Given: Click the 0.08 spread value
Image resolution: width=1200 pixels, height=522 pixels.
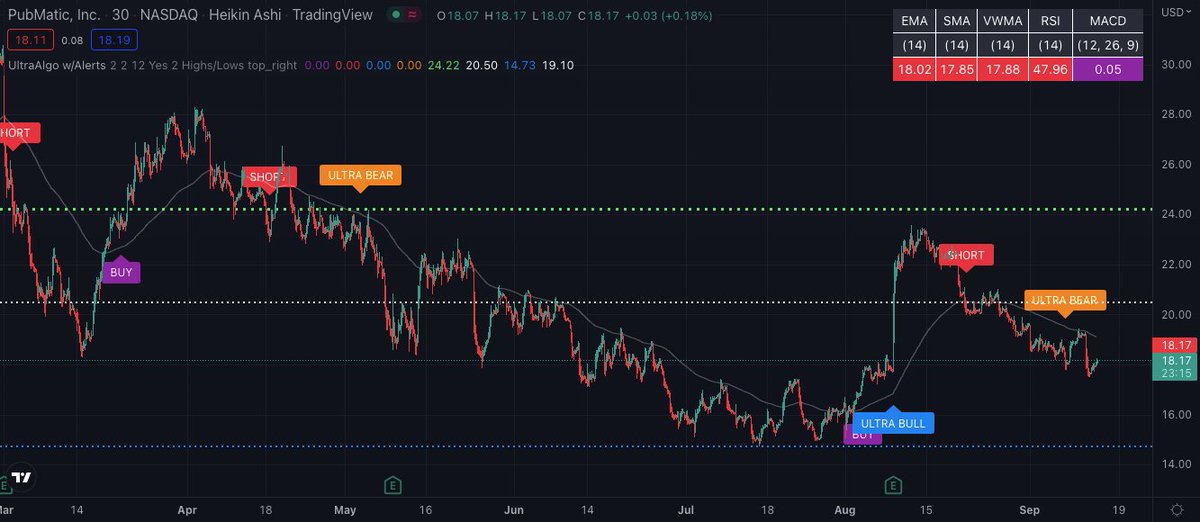Looking at the screenshot, I should point(71,41).
